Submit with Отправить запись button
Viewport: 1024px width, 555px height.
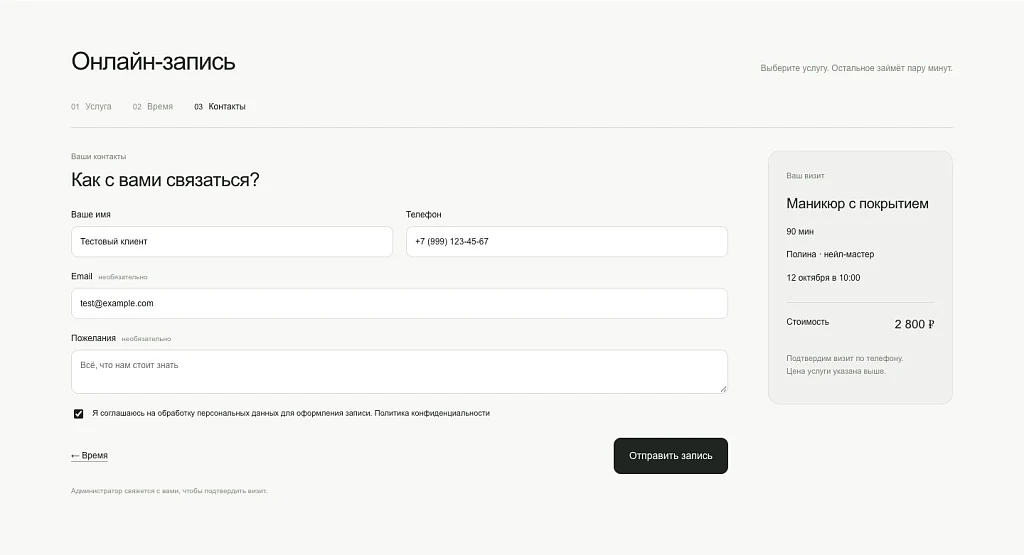point(671,456)
